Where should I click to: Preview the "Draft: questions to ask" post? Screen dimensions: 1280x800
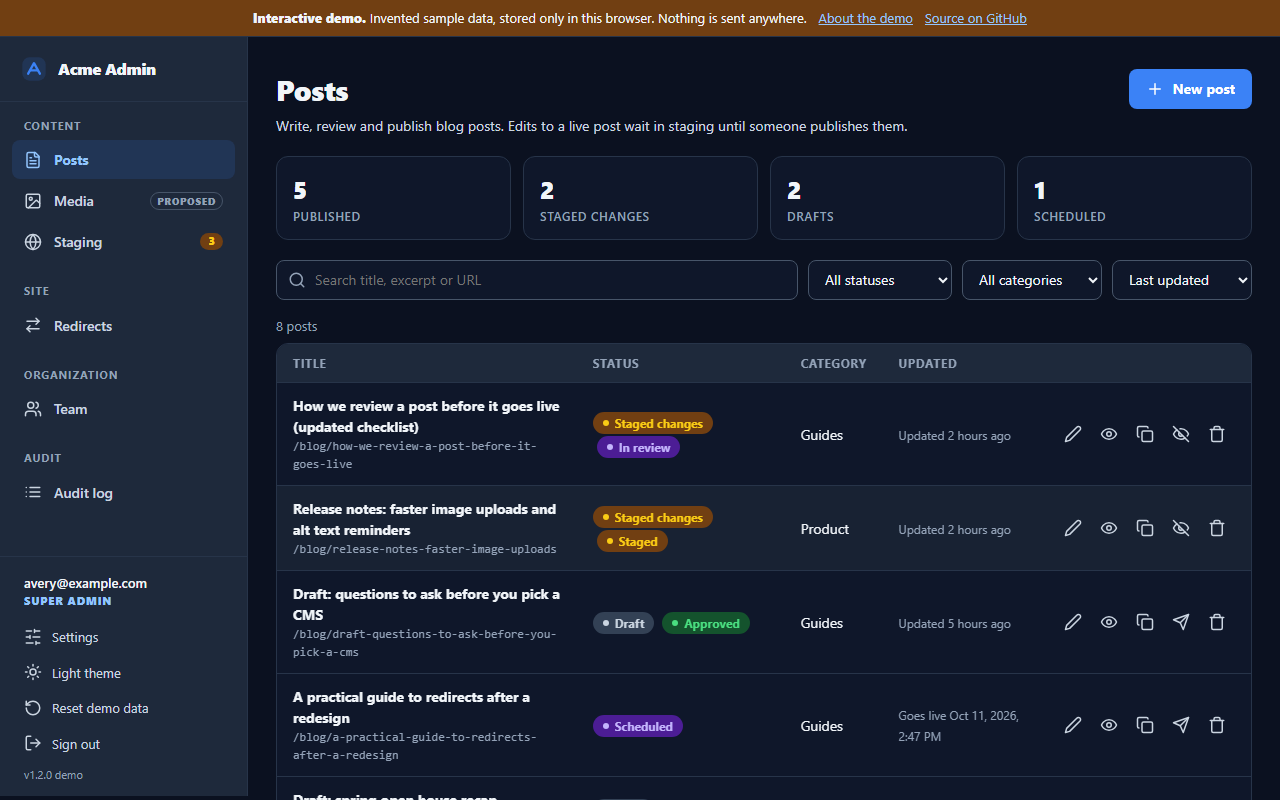coord(1109,622)
